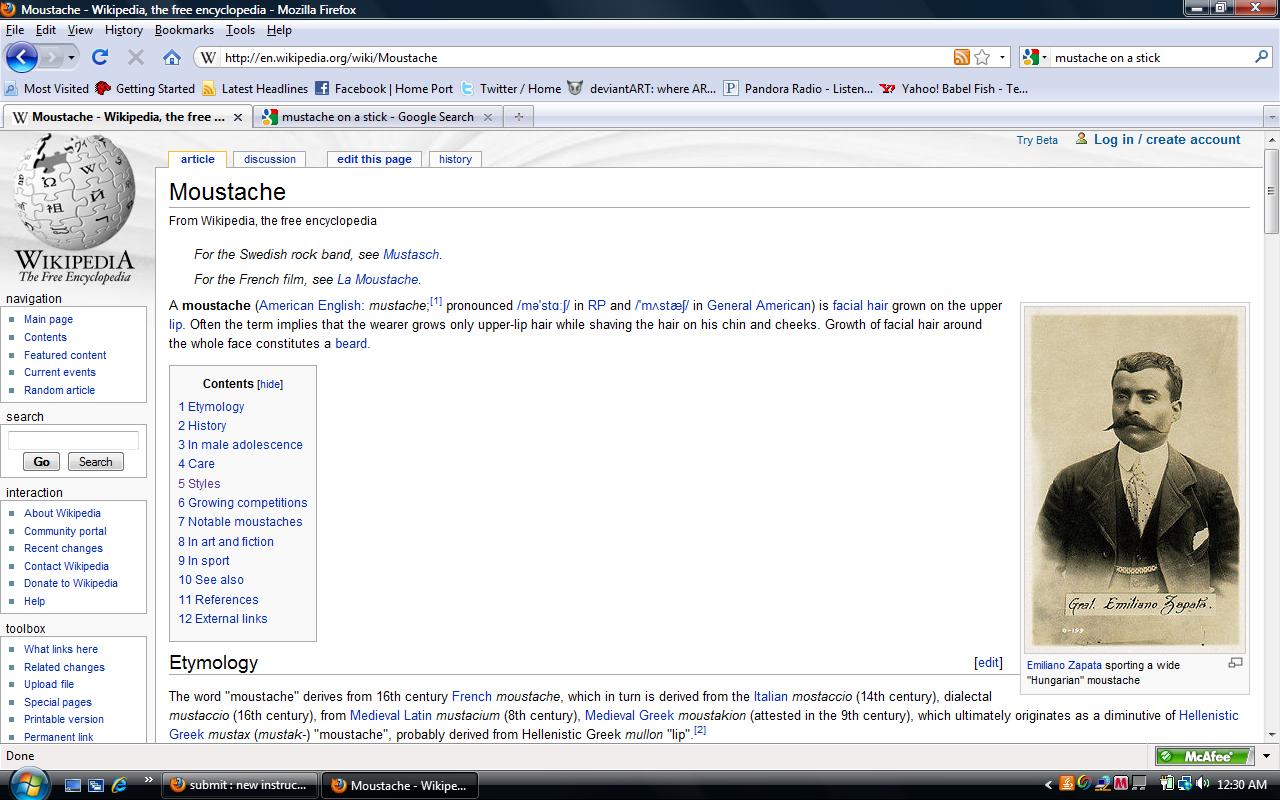Reload the current page
Viewport: 1280px width, 800px height.
tap(100, 57)
